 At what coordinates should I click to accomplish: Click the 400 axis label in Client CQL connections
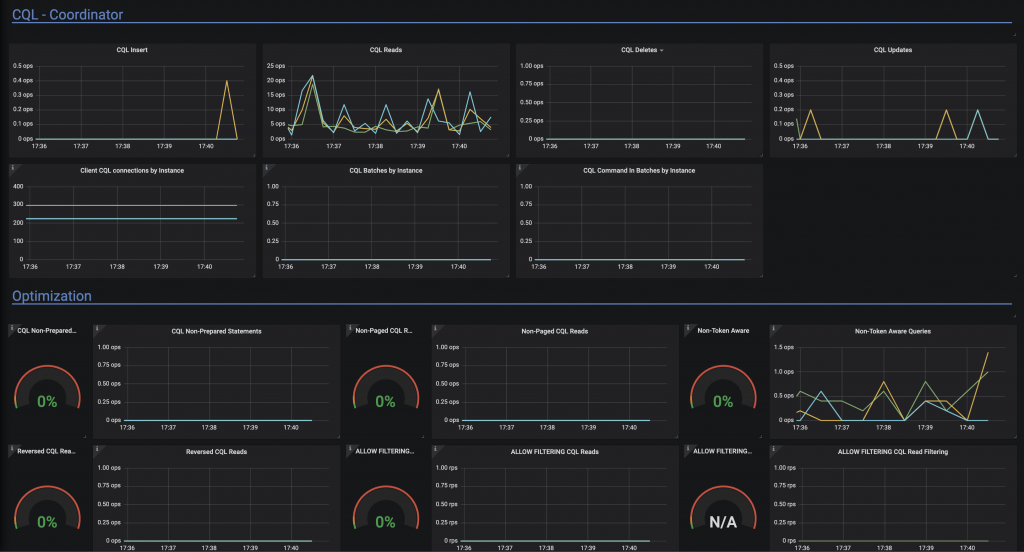[18, 187]
